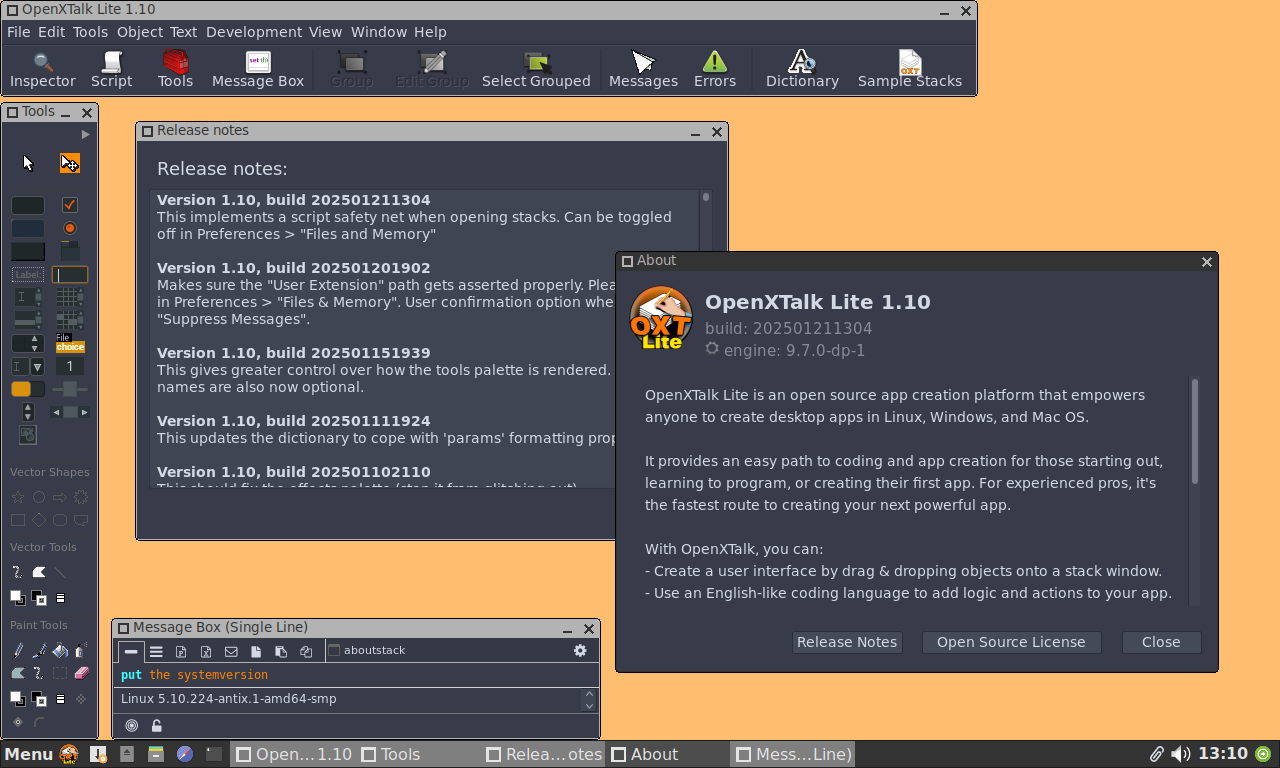Select the Edit pointer tool in Tools

(69, 163)
